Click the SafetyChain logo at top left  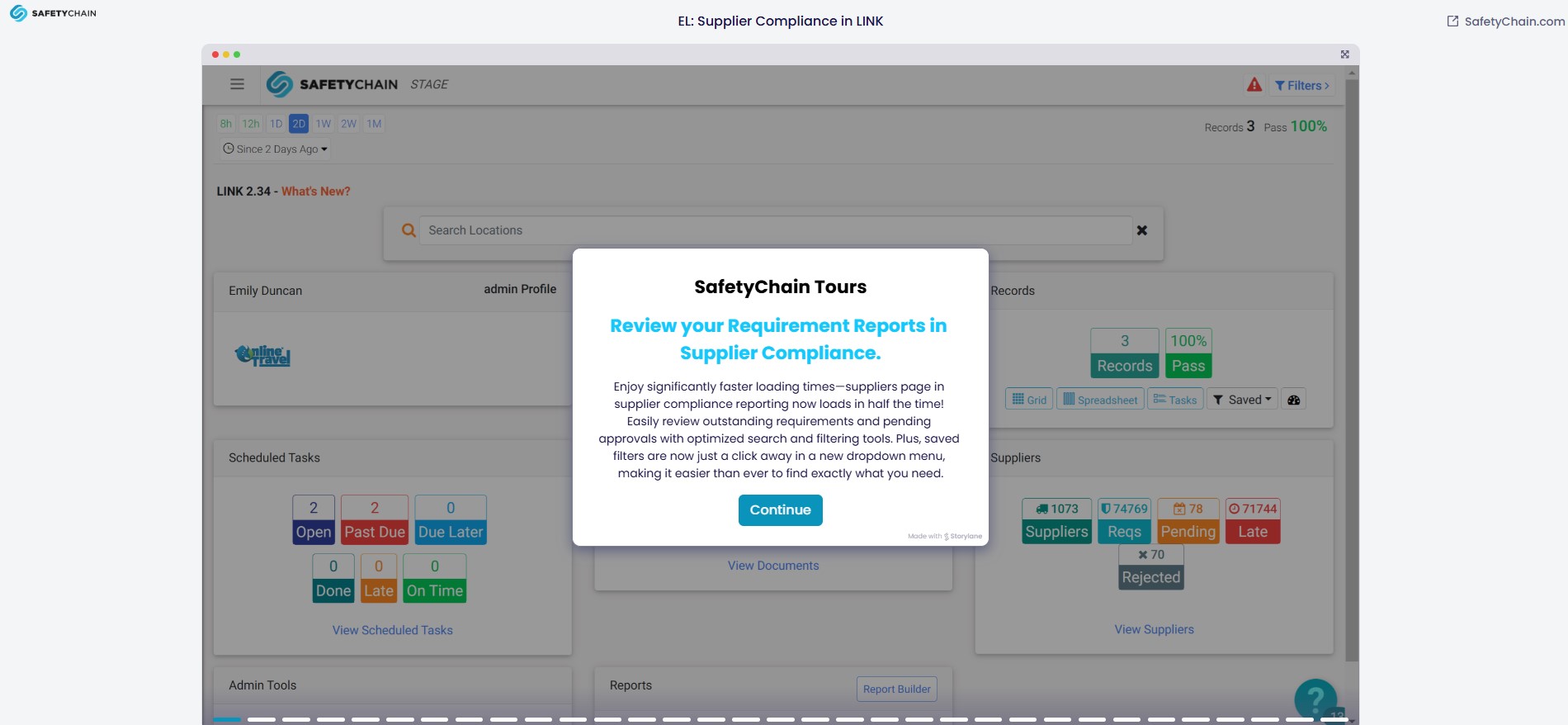click(x=53, y=13)
